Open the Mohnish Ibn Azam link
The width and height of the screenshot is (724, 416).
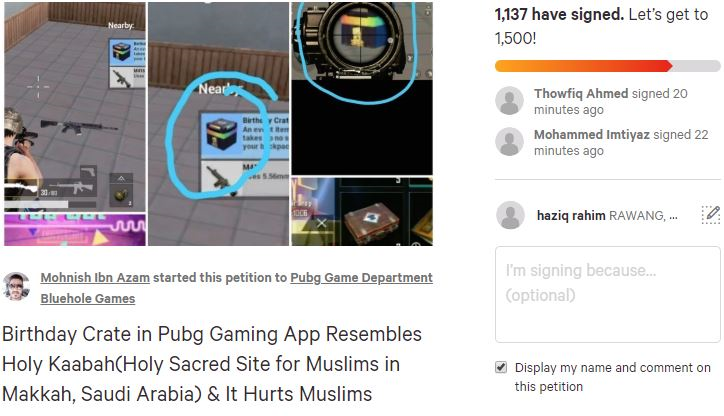tap(95, 277)
